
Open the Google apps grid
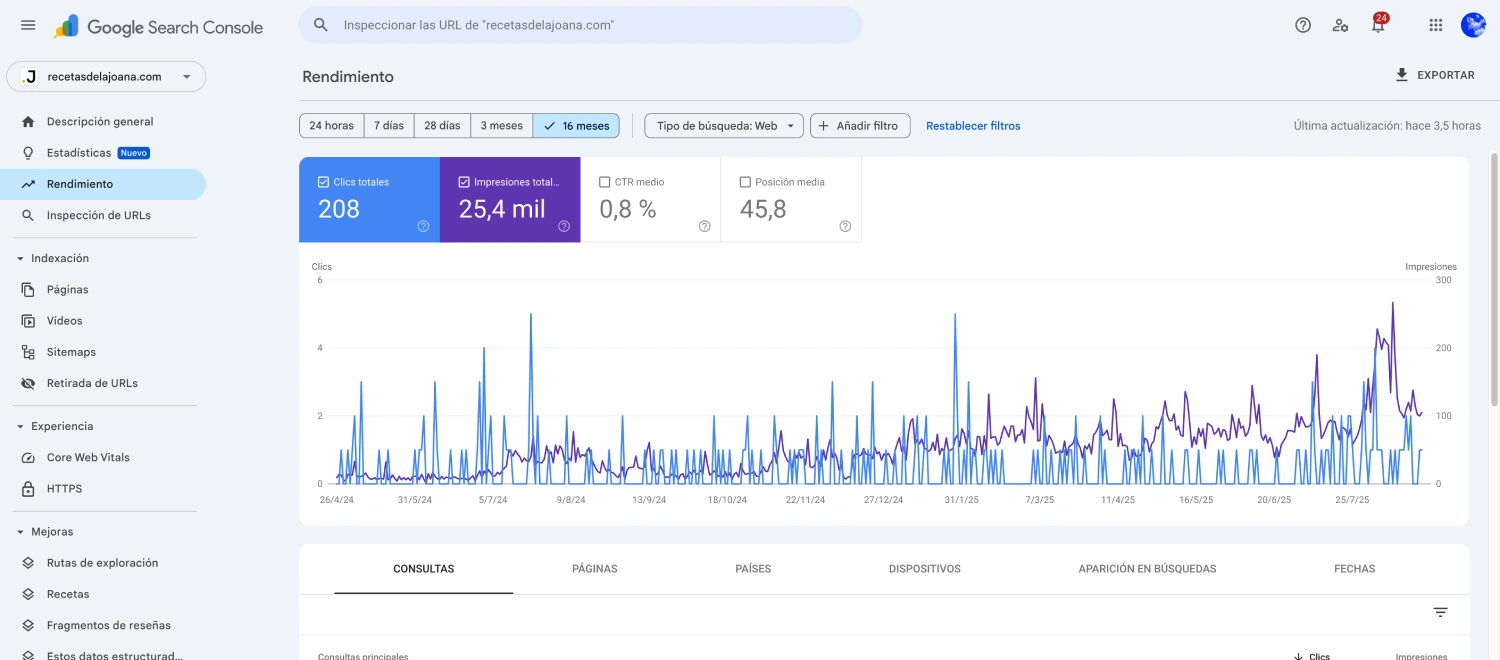pyautogui.click(x=1436, y=25)
